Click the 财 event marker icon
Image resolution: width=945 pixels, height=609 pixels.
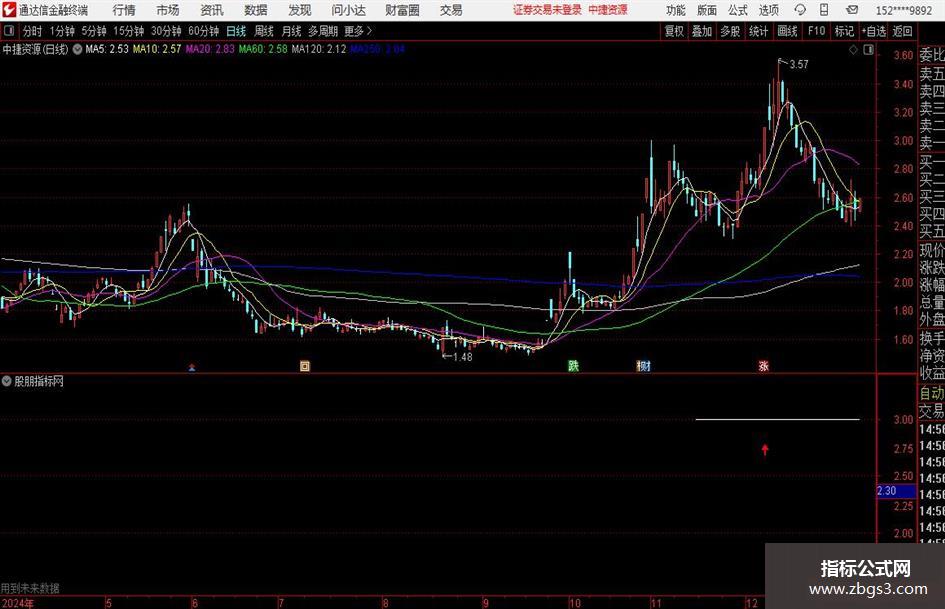pyautogui.click(x=644, y=365)
